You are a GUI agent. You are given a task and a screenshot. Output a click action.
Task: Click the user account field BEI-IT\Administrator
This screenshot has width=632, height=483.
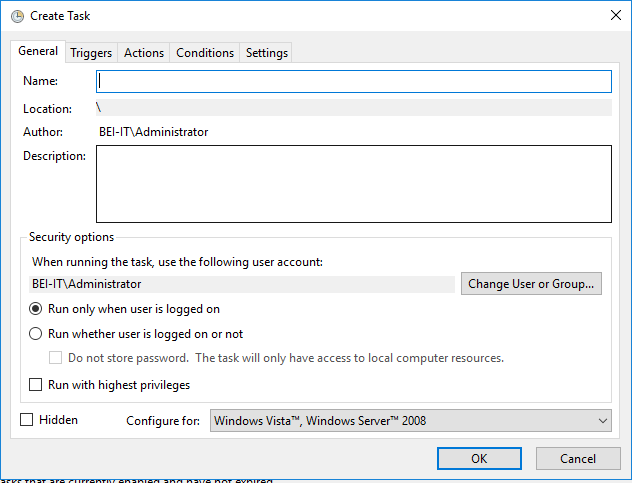[242, 284]
